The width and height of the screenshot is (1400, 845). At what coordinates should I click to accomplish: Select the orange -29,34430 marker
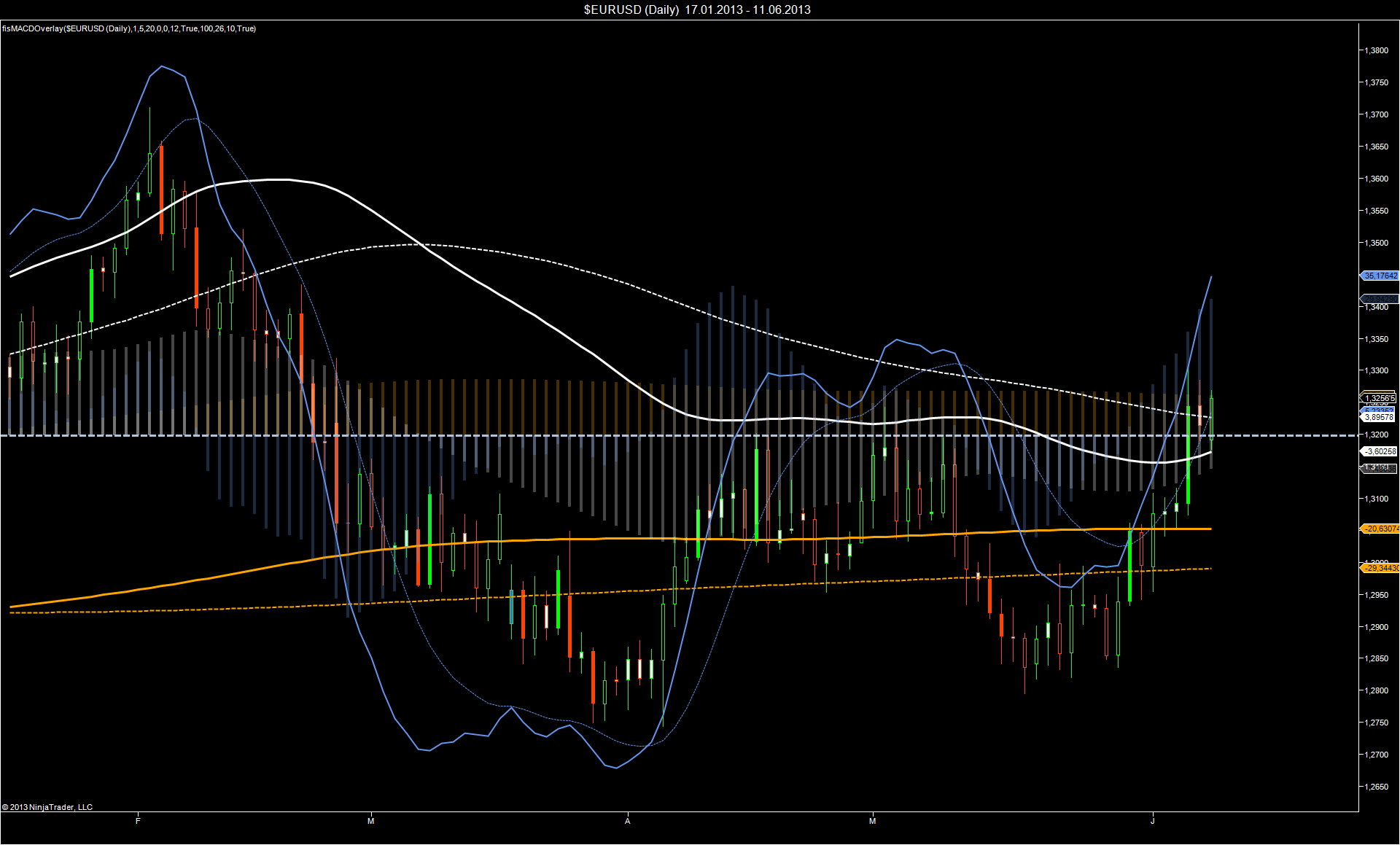[1380, 567]
